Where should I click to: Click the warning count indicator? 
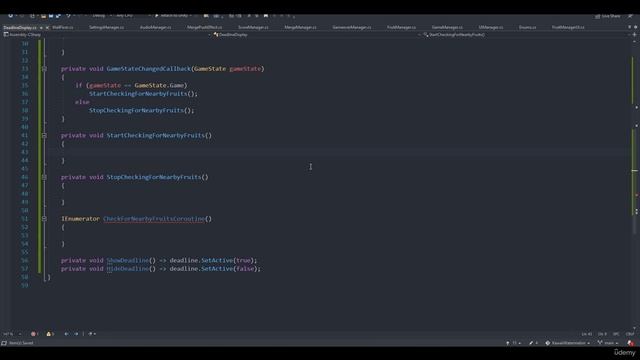click(50, 334)
